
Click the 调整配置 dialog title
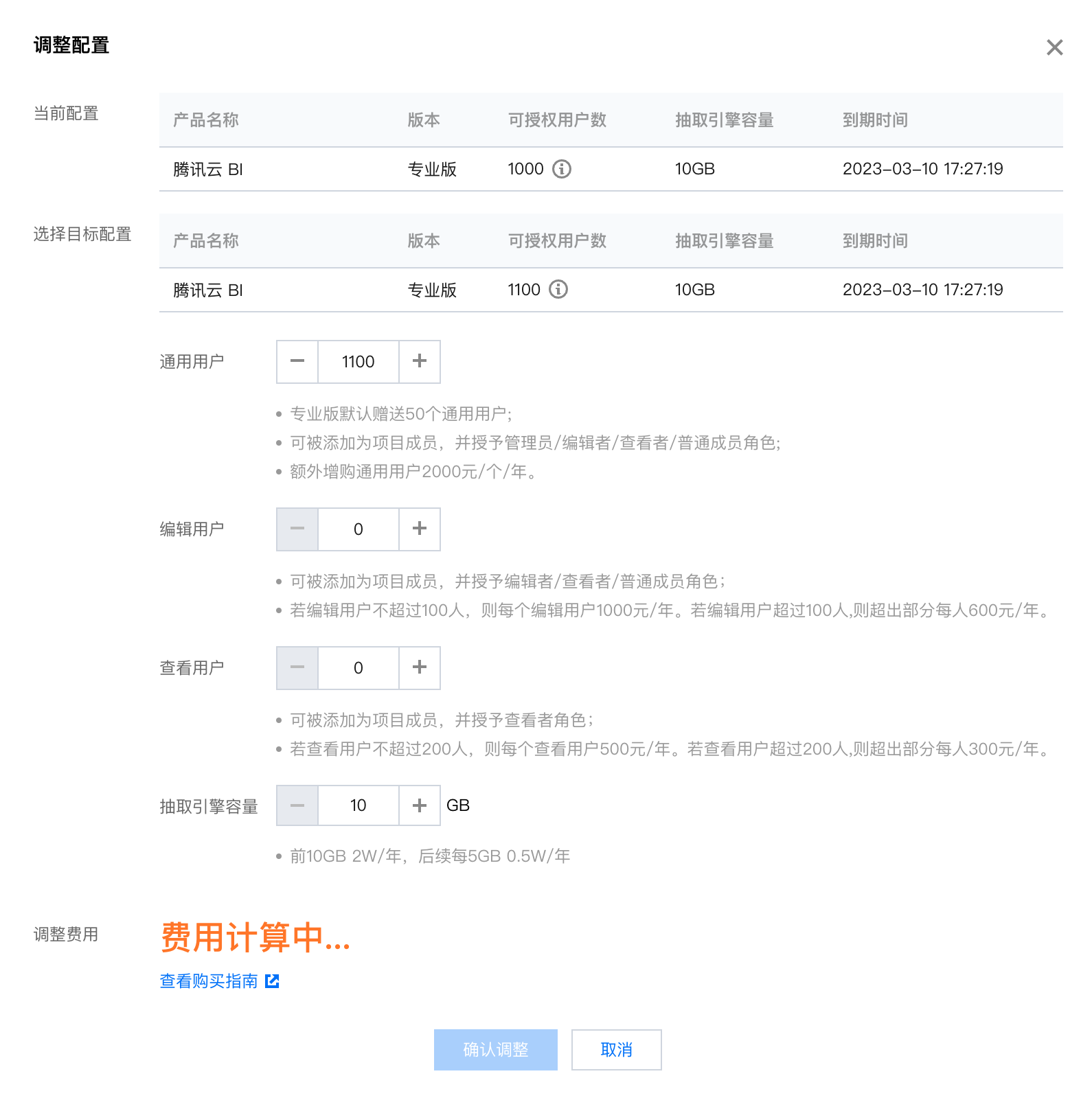[x=71, y=45]
